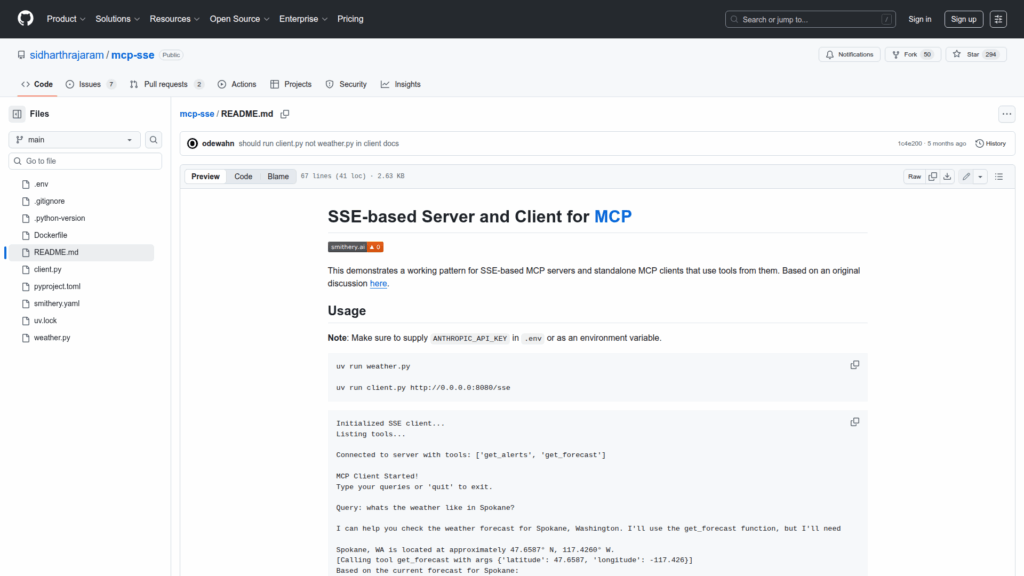Copy the README.md file path

285,114
